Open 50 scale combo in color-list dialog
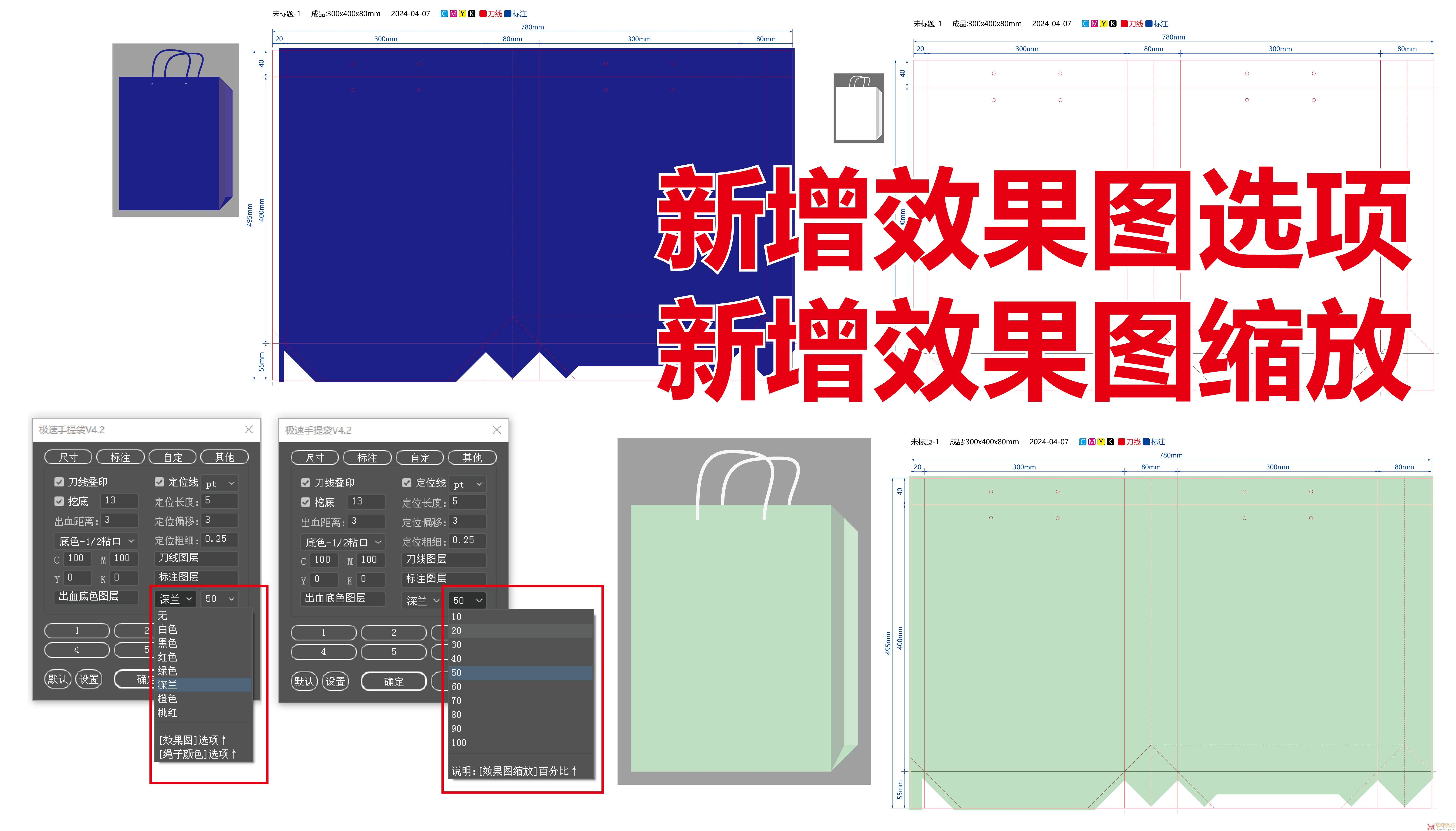Screen dimensions: 1456x831 (x=220, y=599)
